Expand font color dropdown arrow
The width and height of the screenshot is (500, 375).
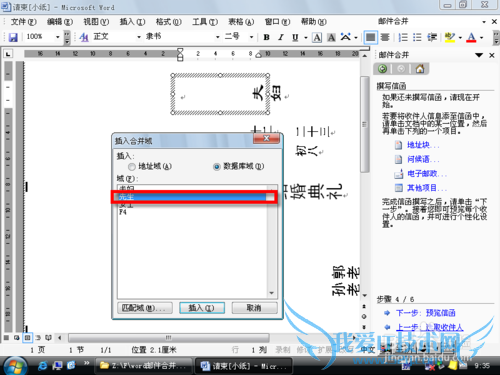[482, 37]
